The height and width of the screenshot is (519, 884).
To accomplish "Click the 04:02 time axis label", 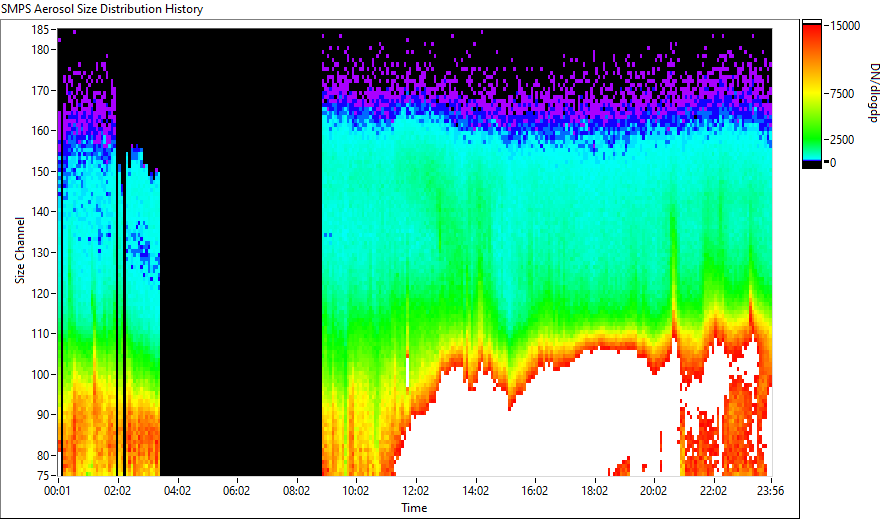I will coord(177,491).
